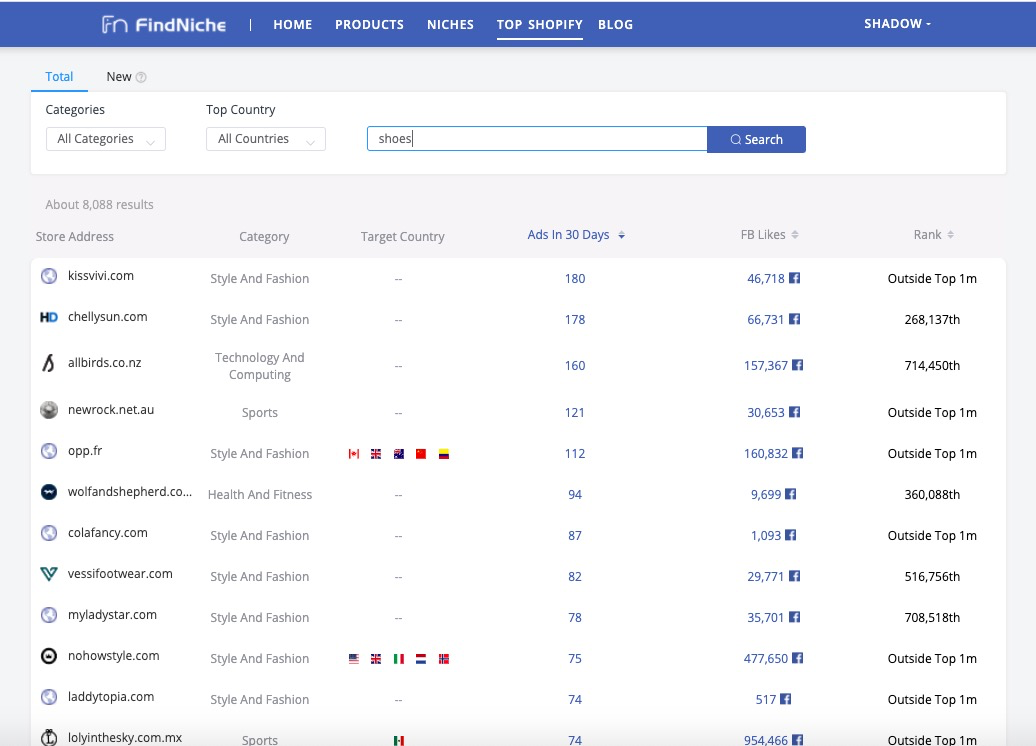Open NICHES navigation item
1036x746 pixels.
pyautogui.click(x=450, y=24)
